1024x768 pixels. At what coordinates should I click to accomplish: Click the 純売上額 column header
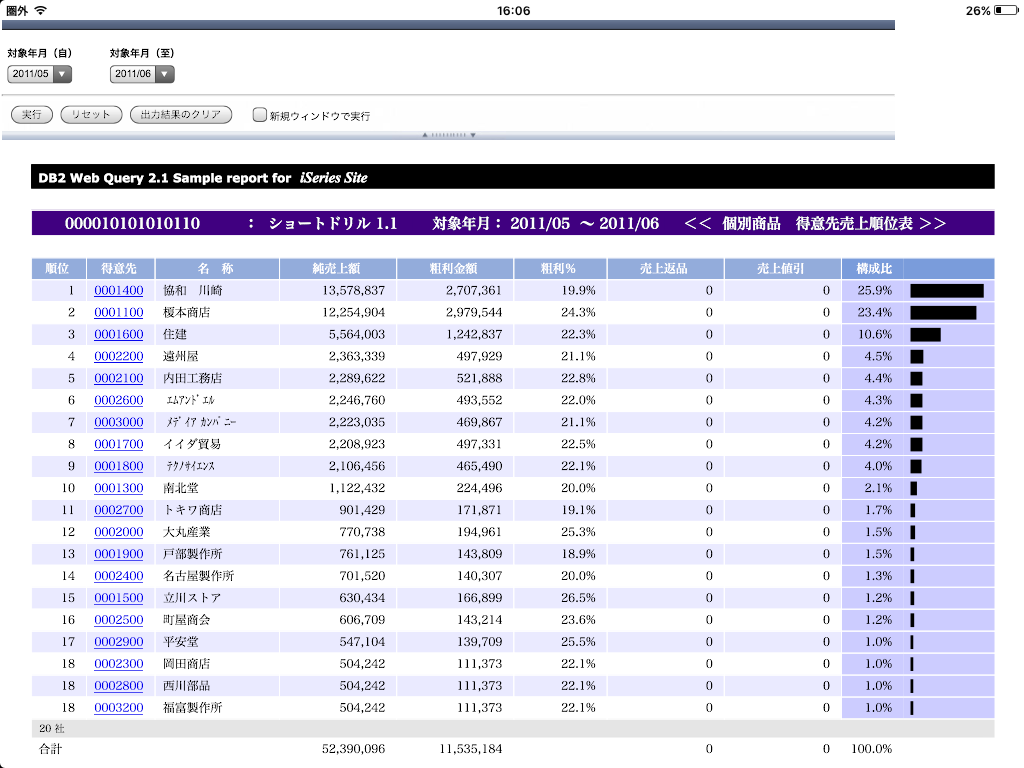[x=338, y=268]
